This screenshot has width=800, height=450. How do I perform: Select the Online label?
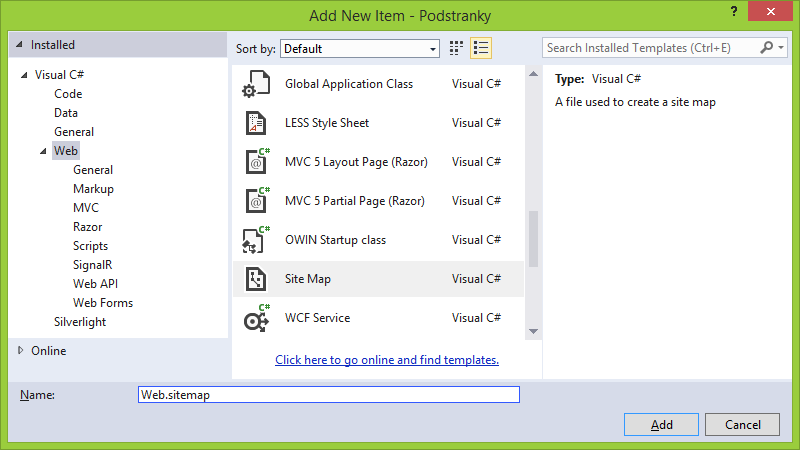[x=48, y=351]
